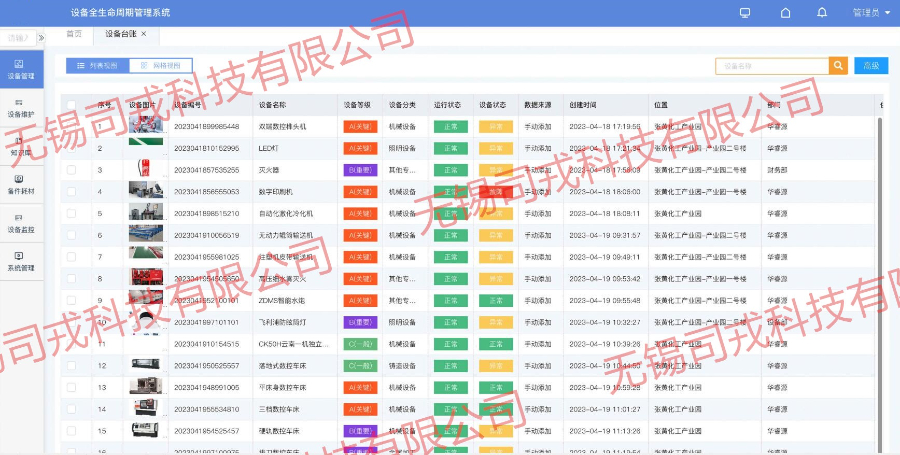The height and width of the screenshot is (455, 900).
Task: Switch to the 首页 tab
Action: (x=73, y=34)
